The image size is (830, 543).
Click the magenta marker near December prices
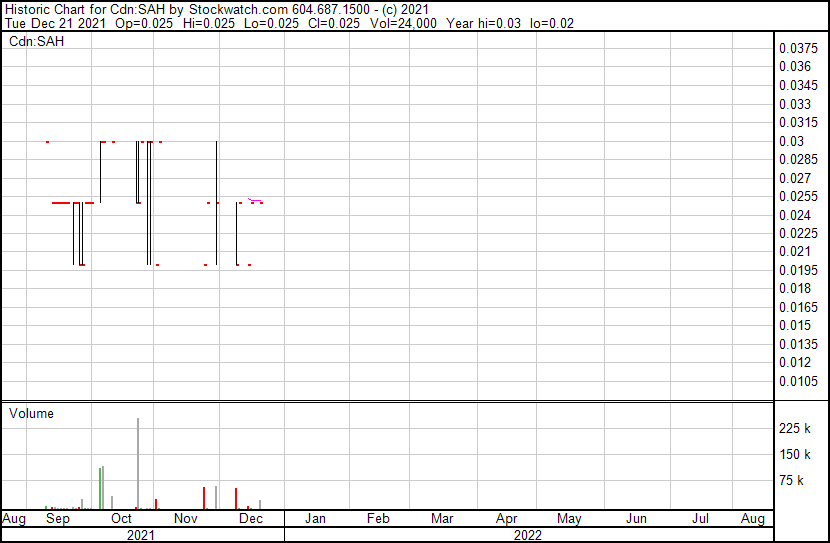[x=255, y=200]
